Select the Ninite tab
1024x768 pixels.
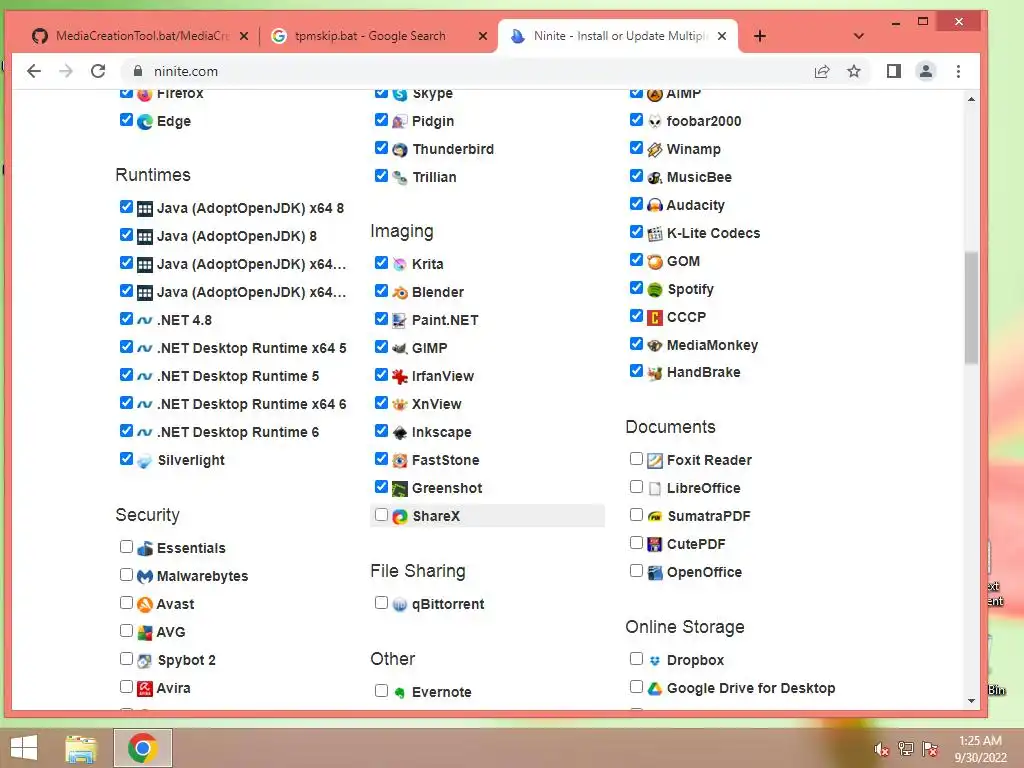tap(618, 36)
